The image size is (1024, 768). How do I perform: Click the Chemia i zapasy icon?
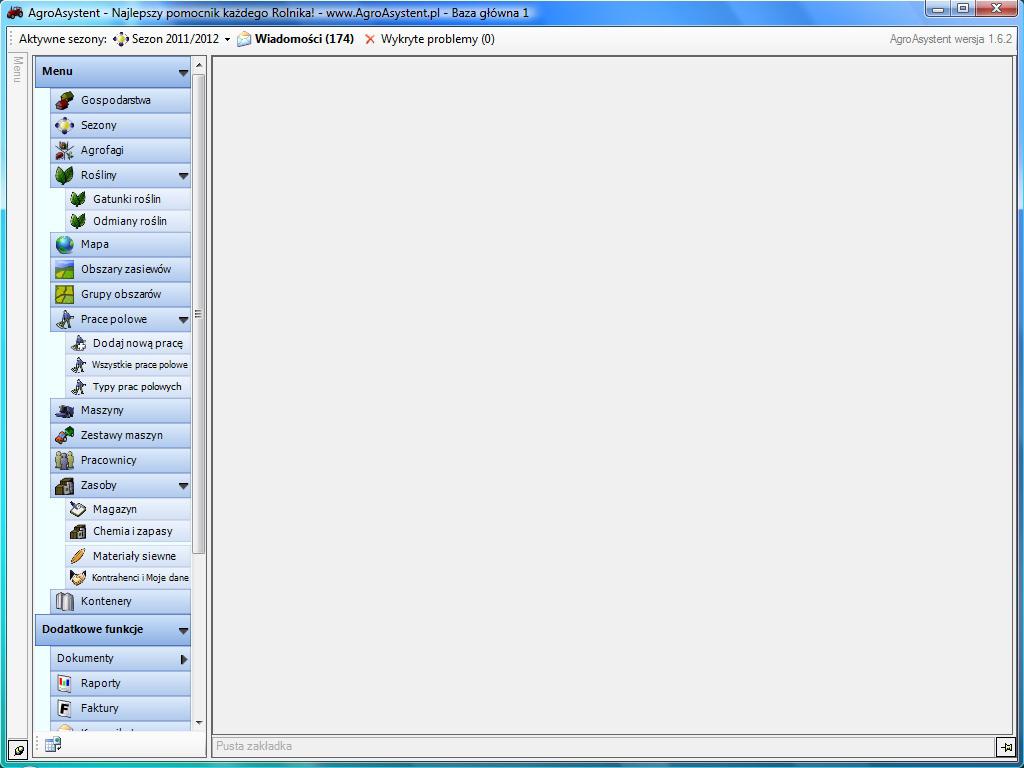78,531
